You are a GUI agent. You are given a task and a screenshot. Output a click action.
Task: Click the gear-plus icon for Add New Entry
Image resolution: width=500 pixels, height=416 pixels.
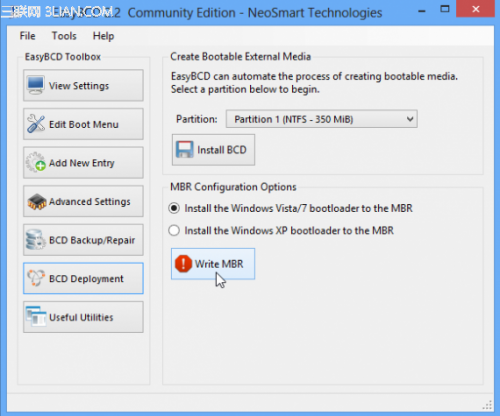pyautogui.click(x=36, y=162)
